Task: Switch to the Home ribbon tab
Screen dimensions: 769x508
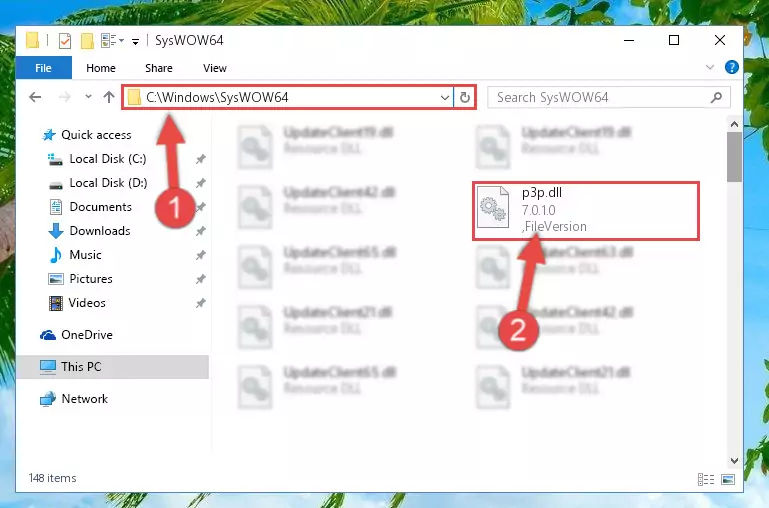Action: (101, 68)
